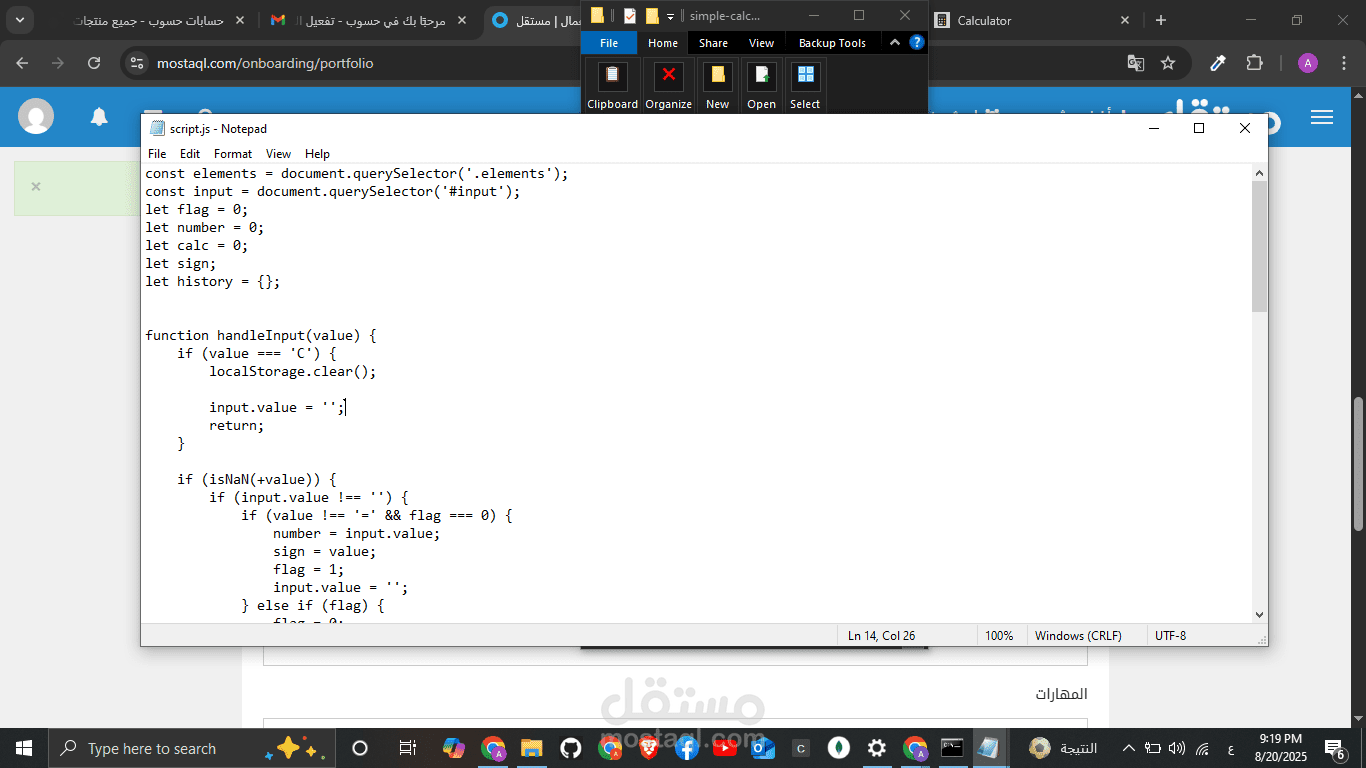Viewport: 1366px width, 768px height.
Task: Click the Notepad vertical scrollbar thumb
Action: pyautogui.click(x=1259, y=247)
